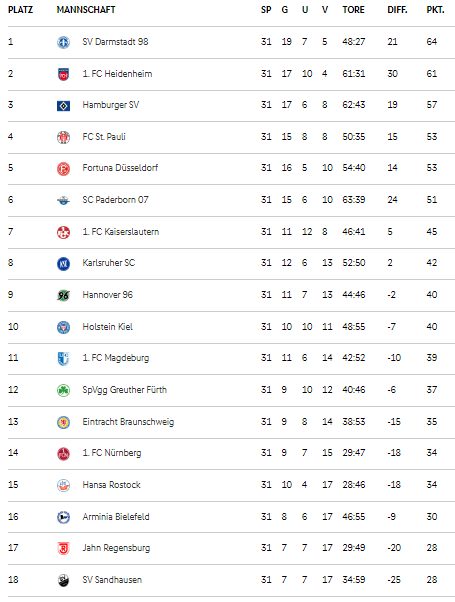
Task: Click the Karlsruher SC blue crest
Action: coord(63,263)
